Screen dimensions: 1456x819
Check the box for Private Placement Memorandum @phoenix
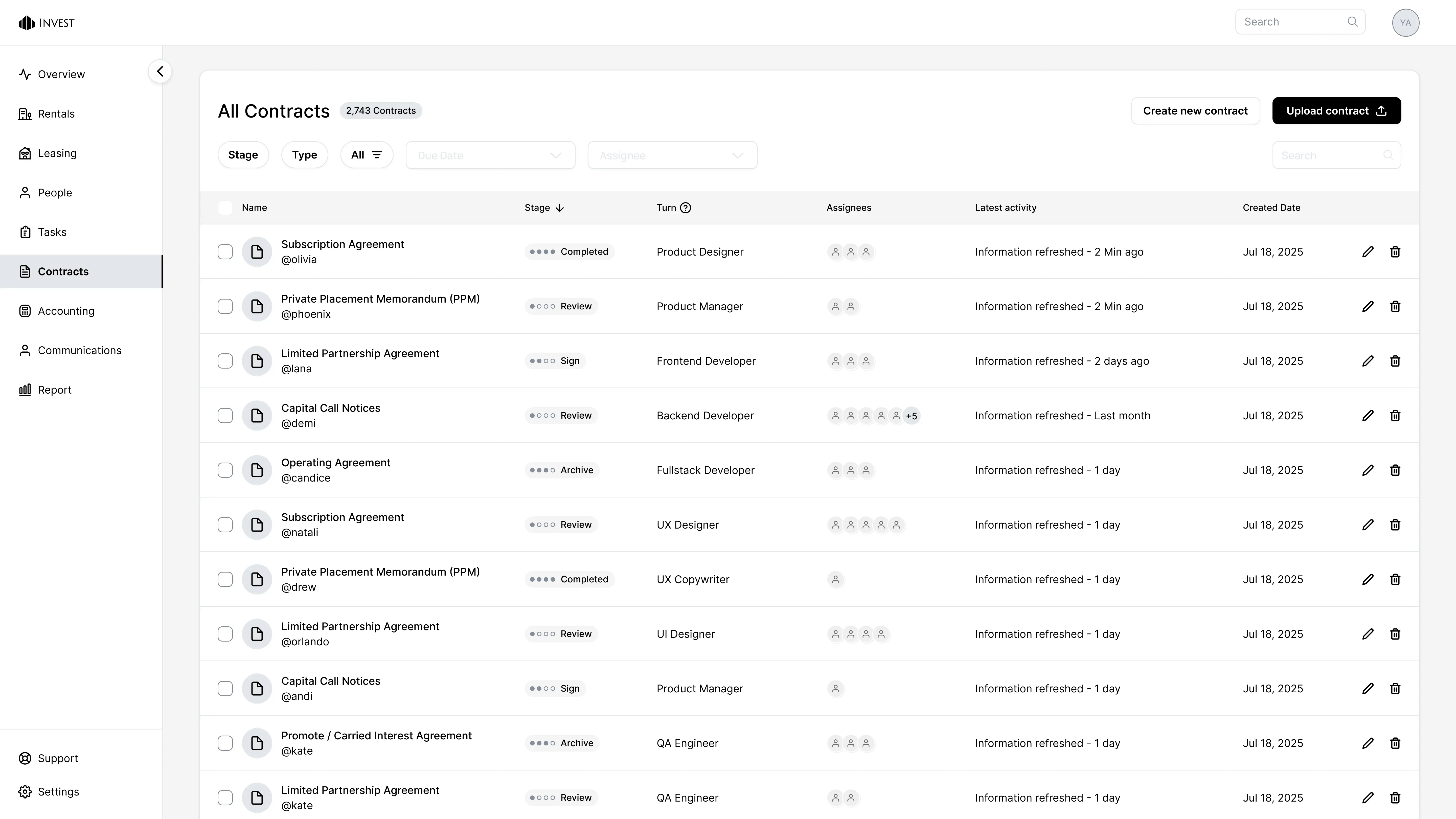coord(225,306)
